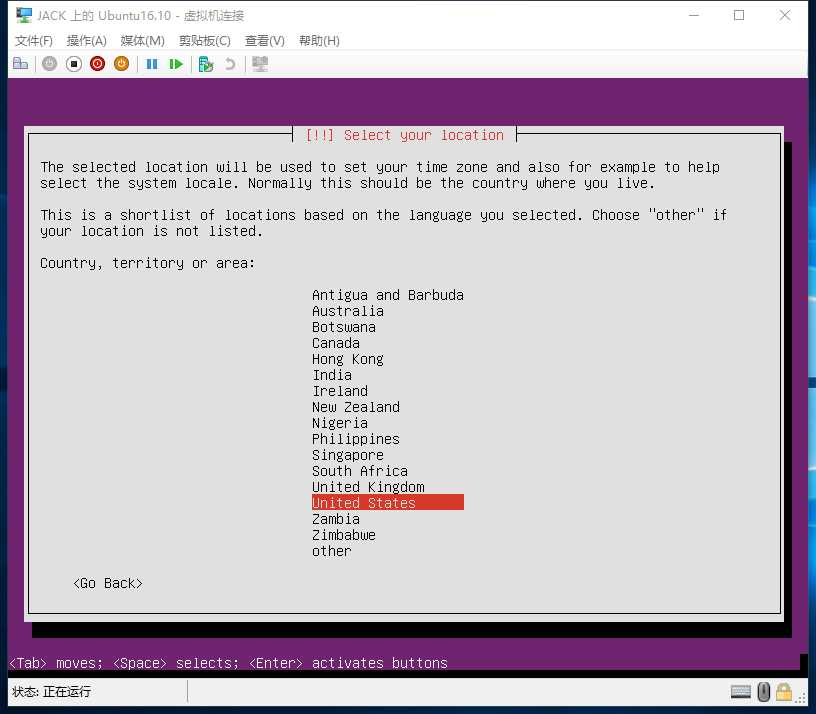Open the 查看(V) menu

pyautogui.click(x=264, y=41)
